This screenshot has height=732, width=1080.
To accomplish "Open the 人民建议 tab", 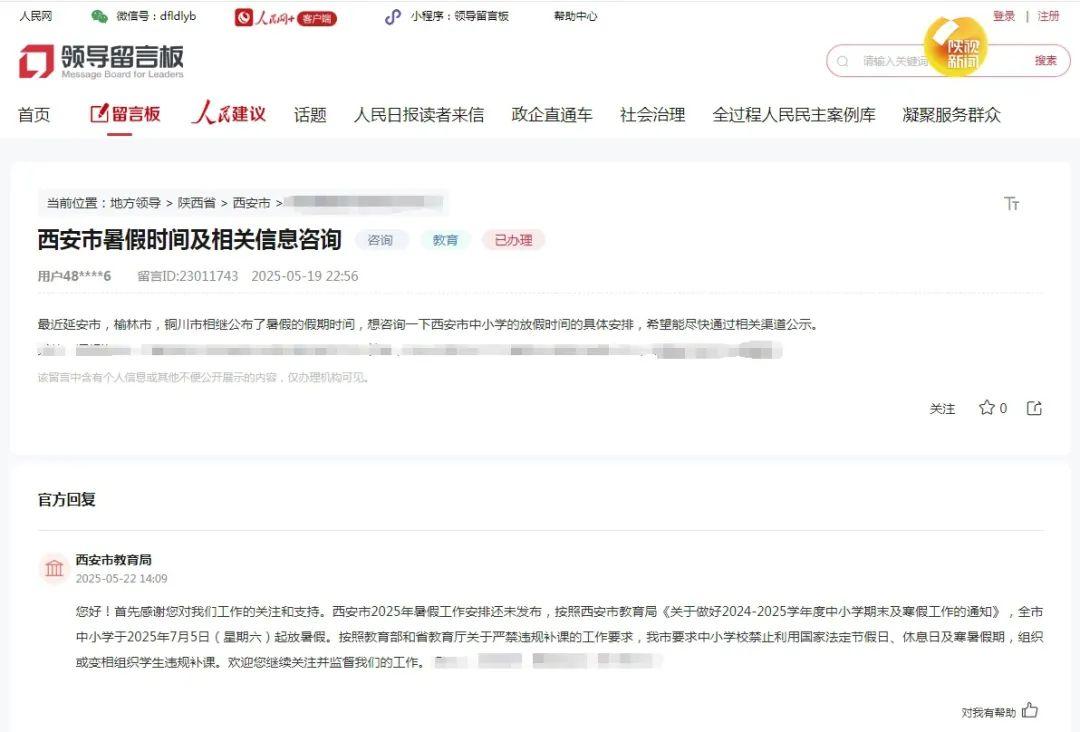I will pos(229,113).
